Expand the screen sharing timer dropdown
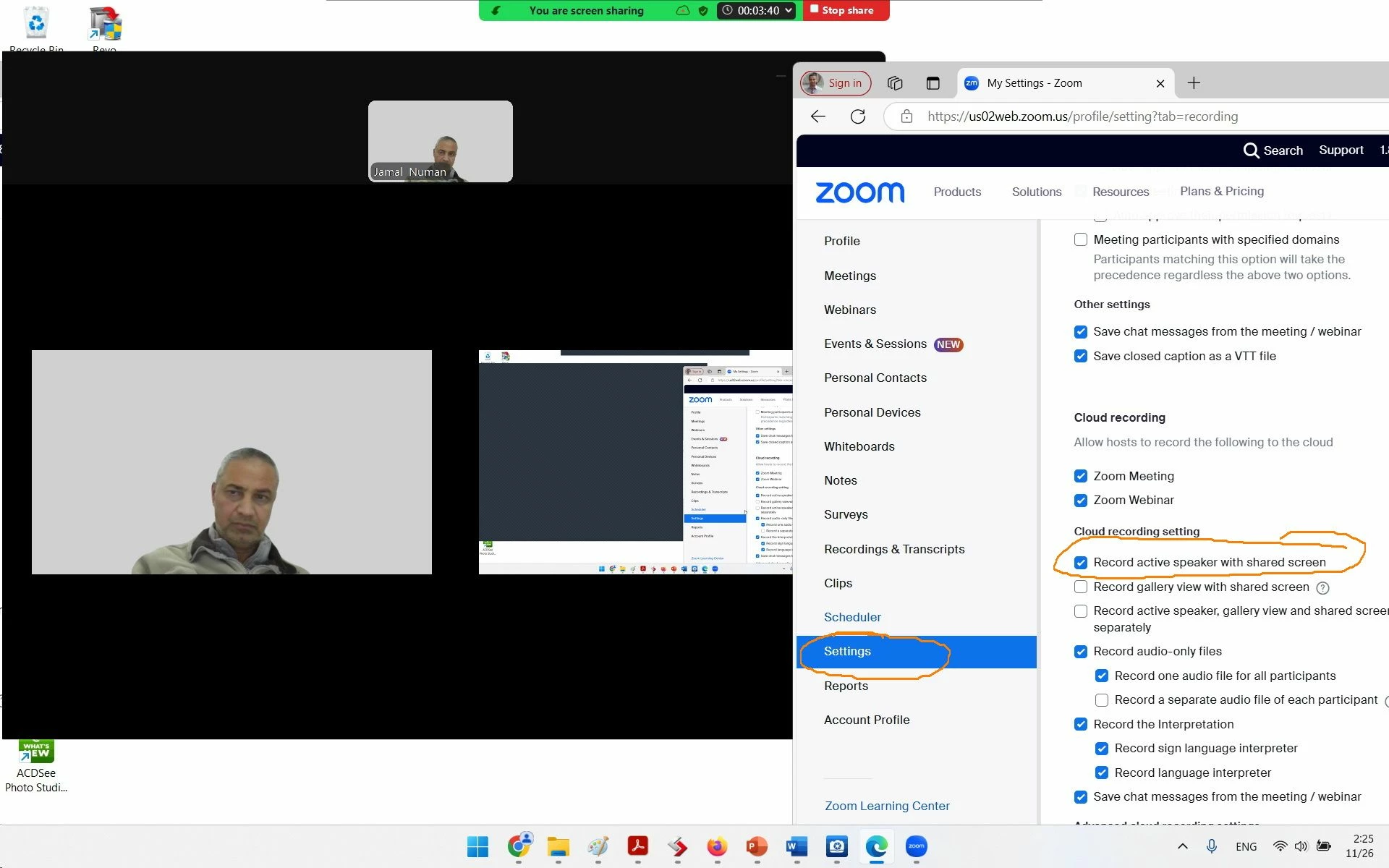Image resolution: width=1389 pixels, height=868 pixels. (788, 10)
